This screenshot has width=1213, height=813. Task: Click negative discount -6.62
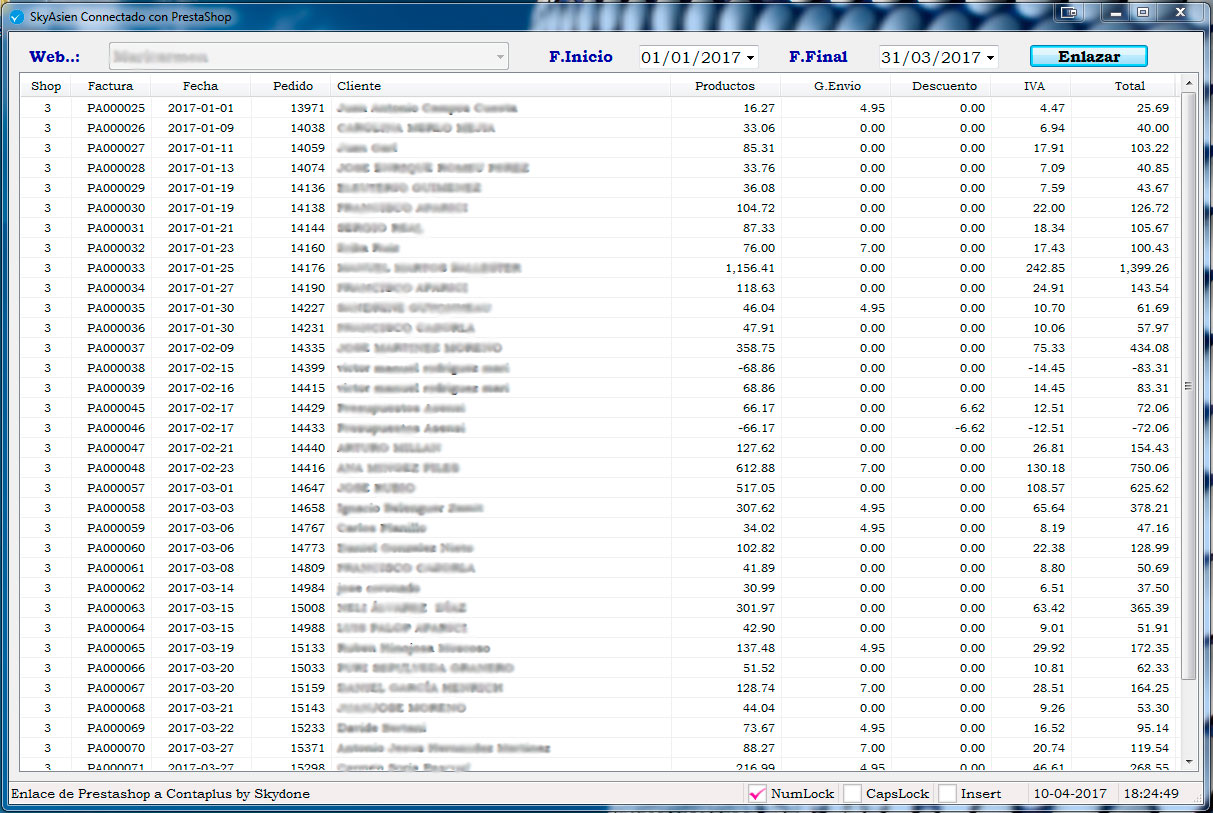click(969, 428)
